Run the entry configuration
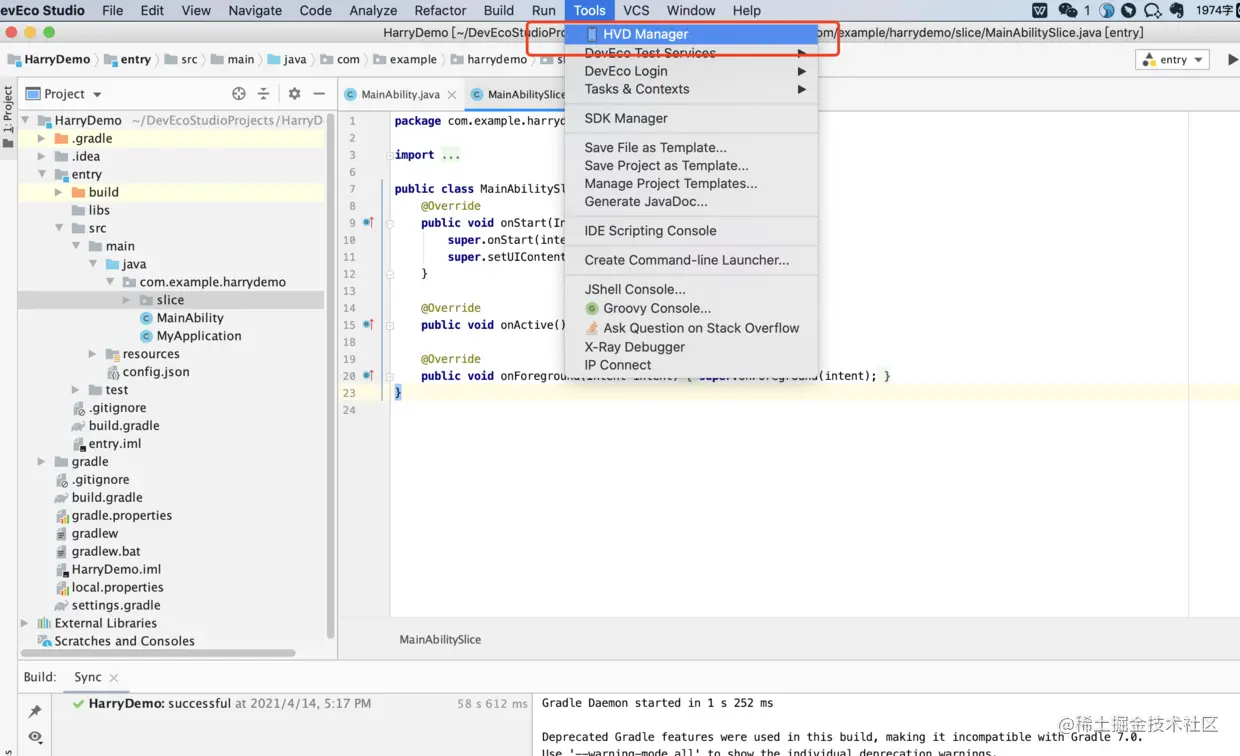 [1232, 60]
